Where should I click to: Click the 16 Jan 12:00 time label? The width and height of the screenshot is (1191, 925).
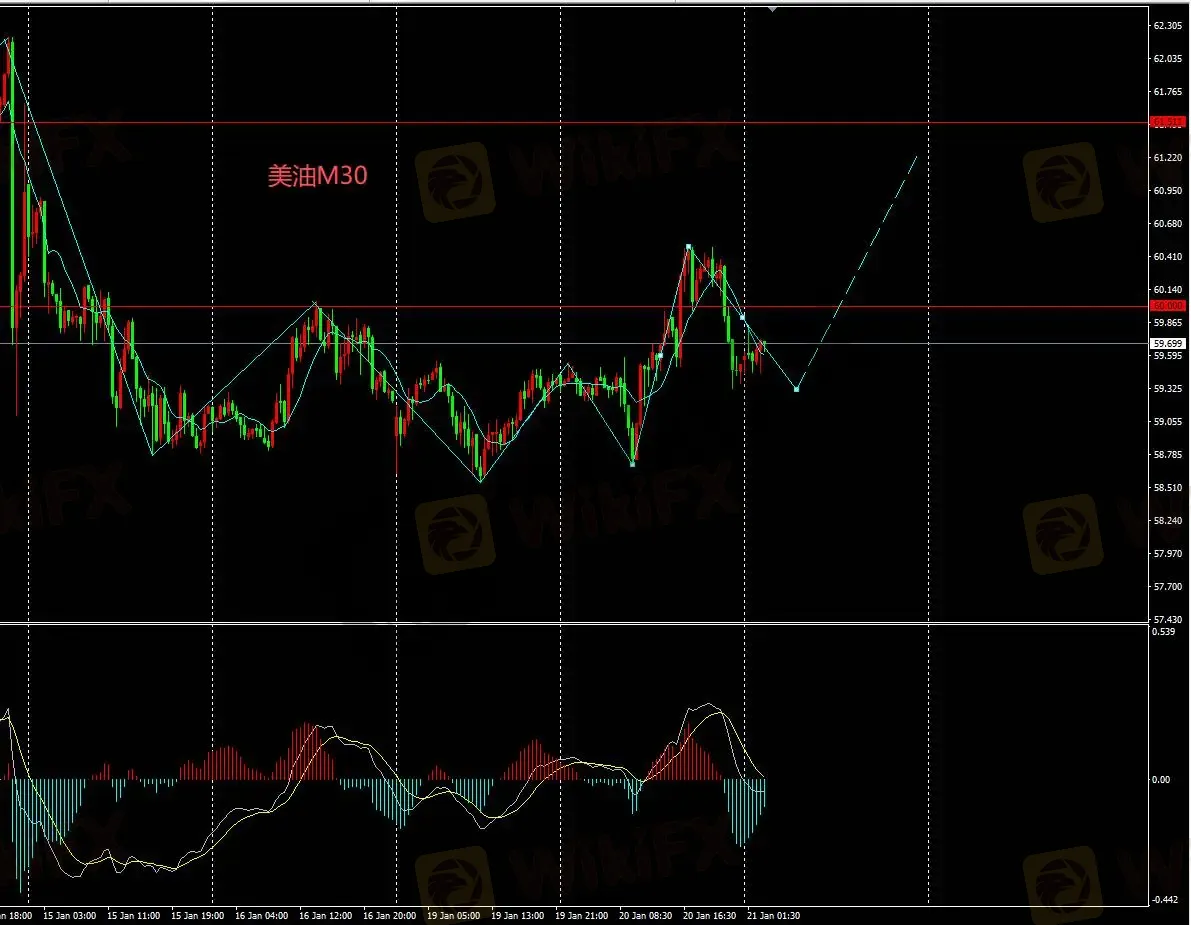click(x=325, y=916)
